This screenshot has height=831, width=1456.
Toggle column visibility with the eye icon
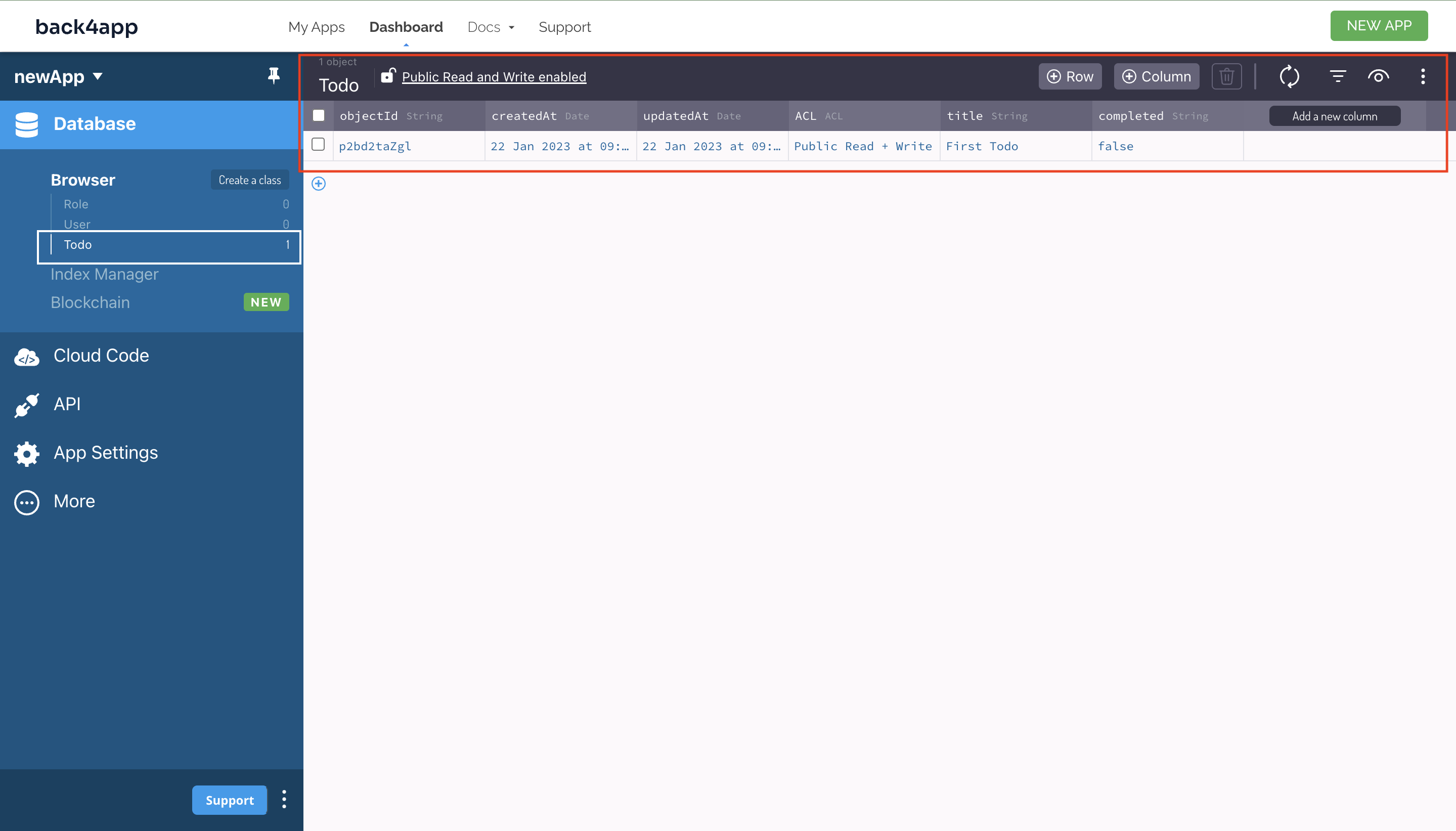tap(1379, 76)
